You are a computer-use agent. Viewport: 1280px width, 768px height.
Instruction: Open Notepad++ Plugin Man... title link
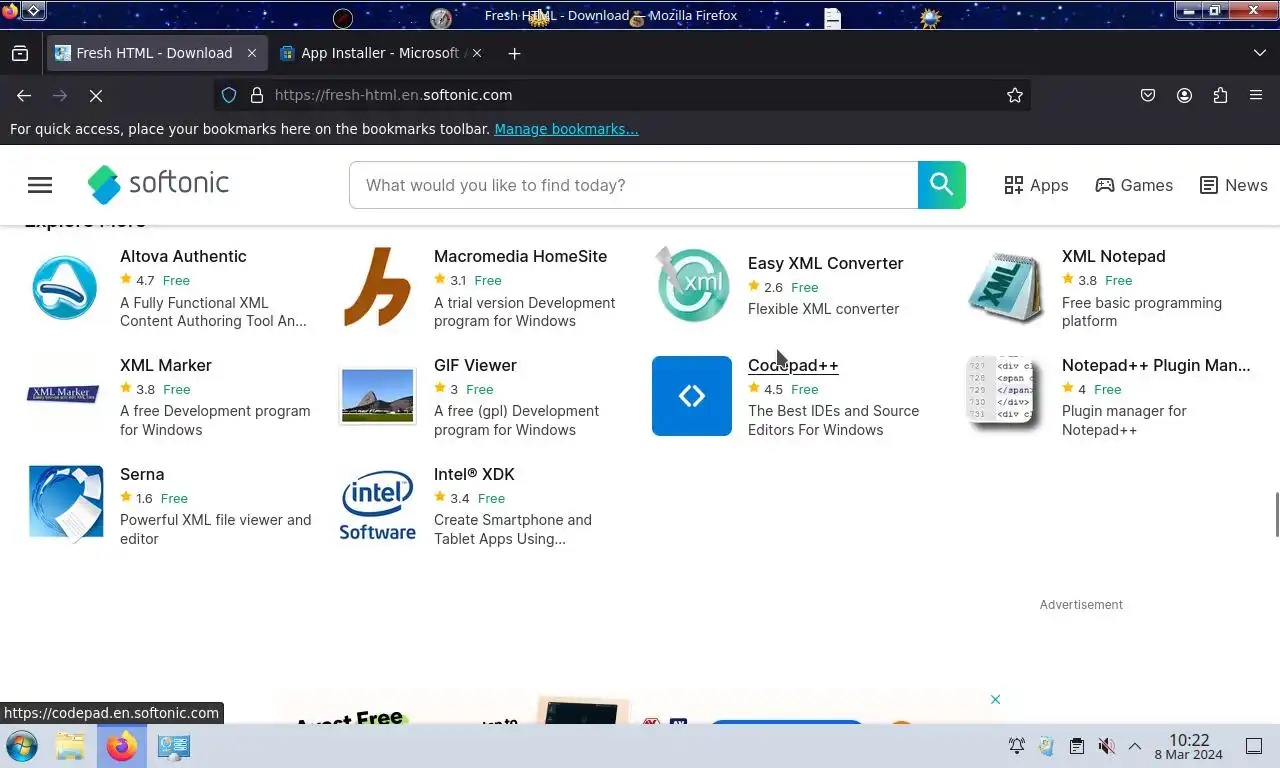(x=1156, y=365)
